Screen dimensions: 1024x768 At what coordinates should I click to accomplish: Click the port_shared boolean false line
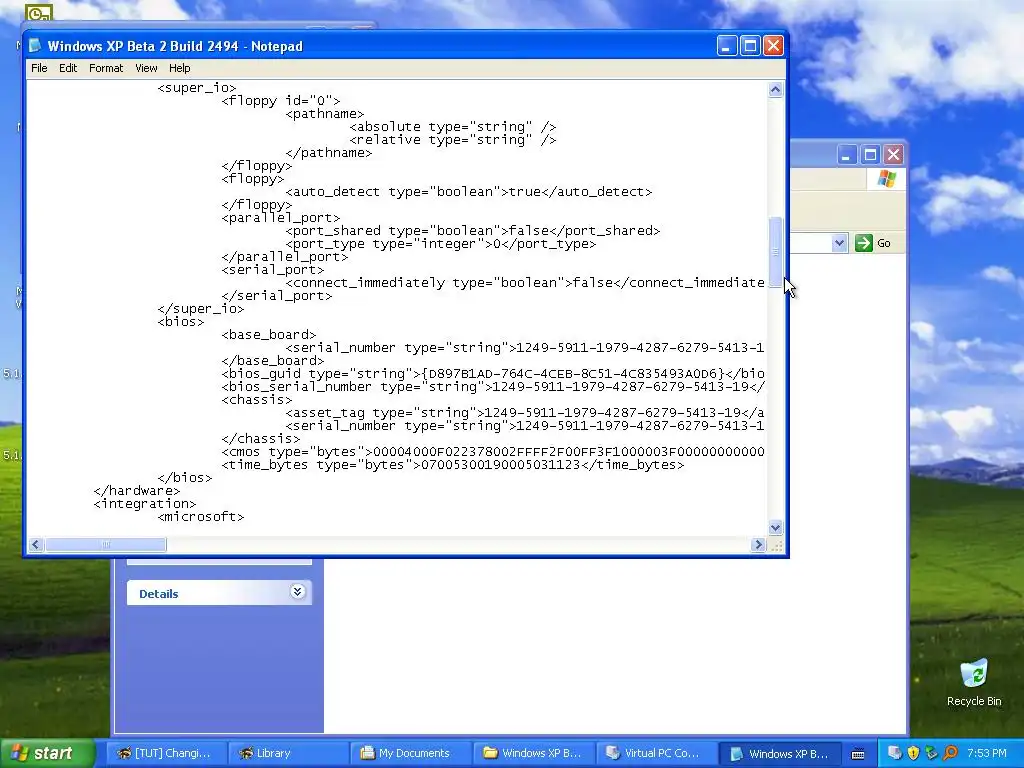472,231
